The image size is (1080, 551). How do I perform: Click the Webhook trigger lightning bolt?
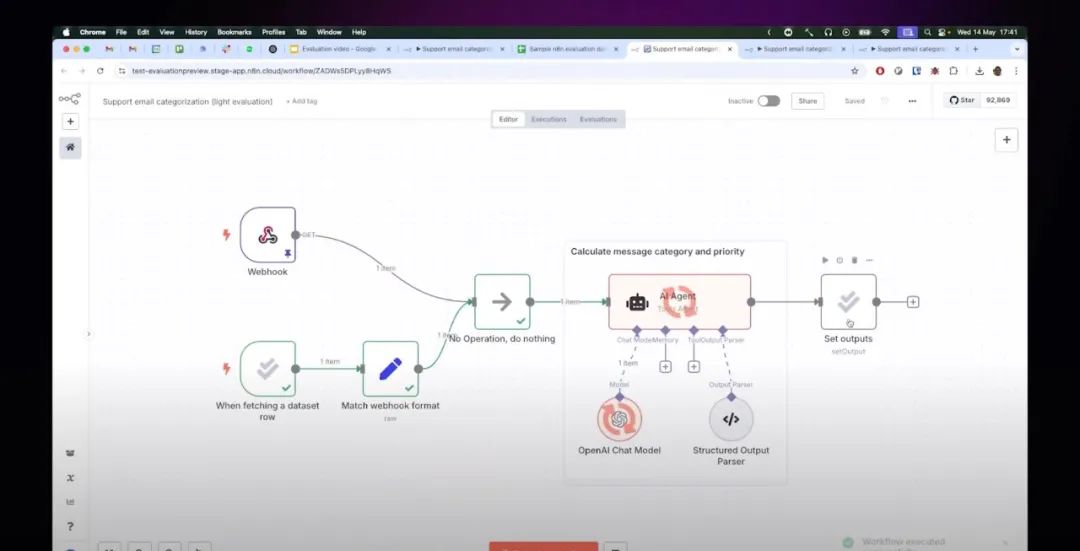226,235
